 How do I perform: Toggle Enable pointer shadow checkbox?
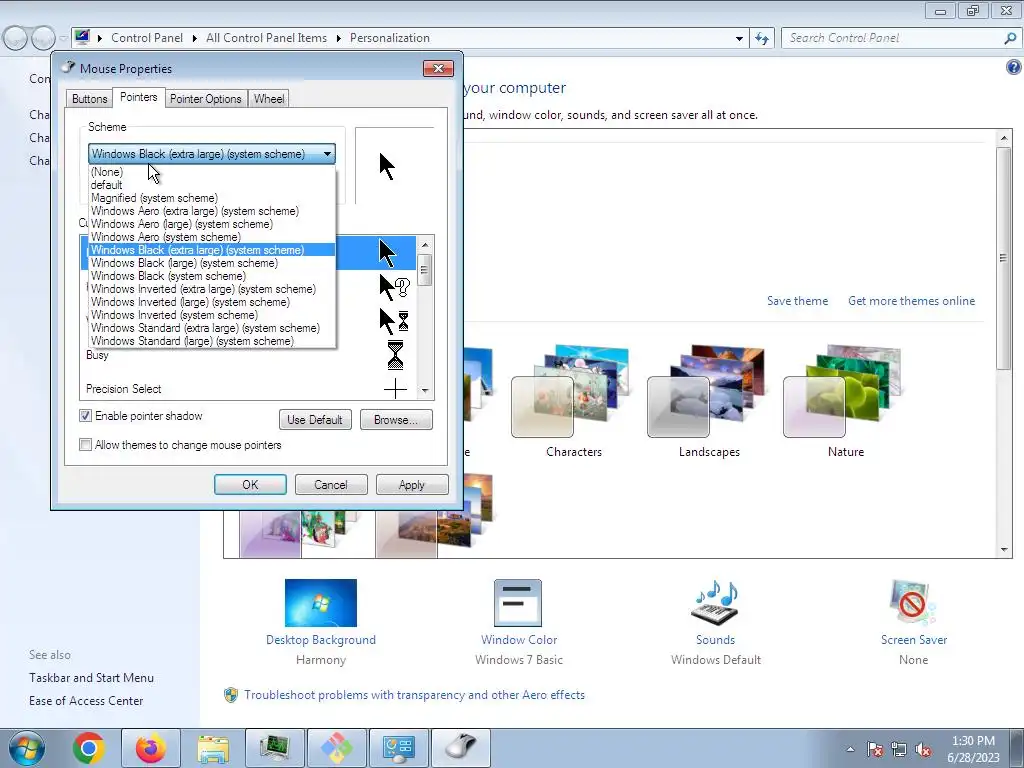click(x=86, y=416)
